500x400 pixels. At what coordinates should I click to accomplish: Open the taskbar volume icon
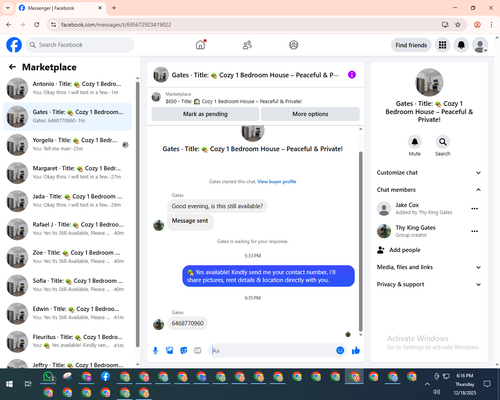click(x=437, y=392)
